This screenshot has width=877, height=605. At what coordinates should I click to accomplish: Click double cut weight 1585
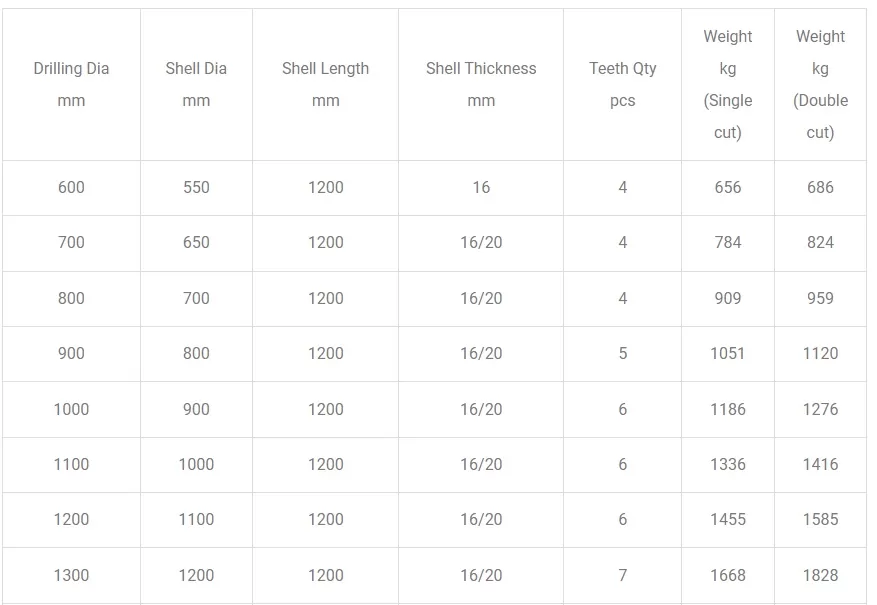click(x=821, y=520)
